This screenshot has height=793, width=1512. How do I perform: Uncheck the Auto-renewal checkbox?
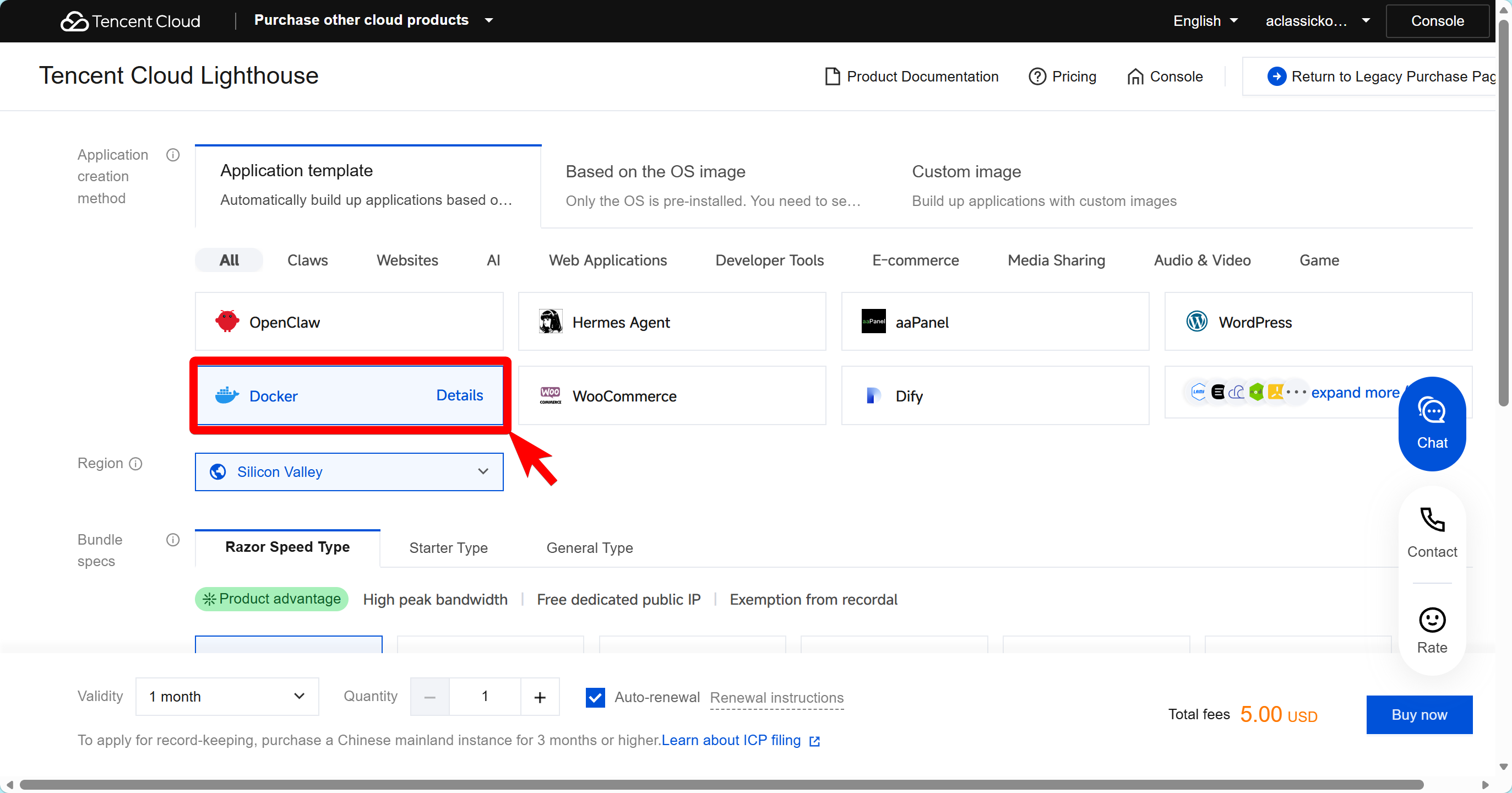(595, 697)
